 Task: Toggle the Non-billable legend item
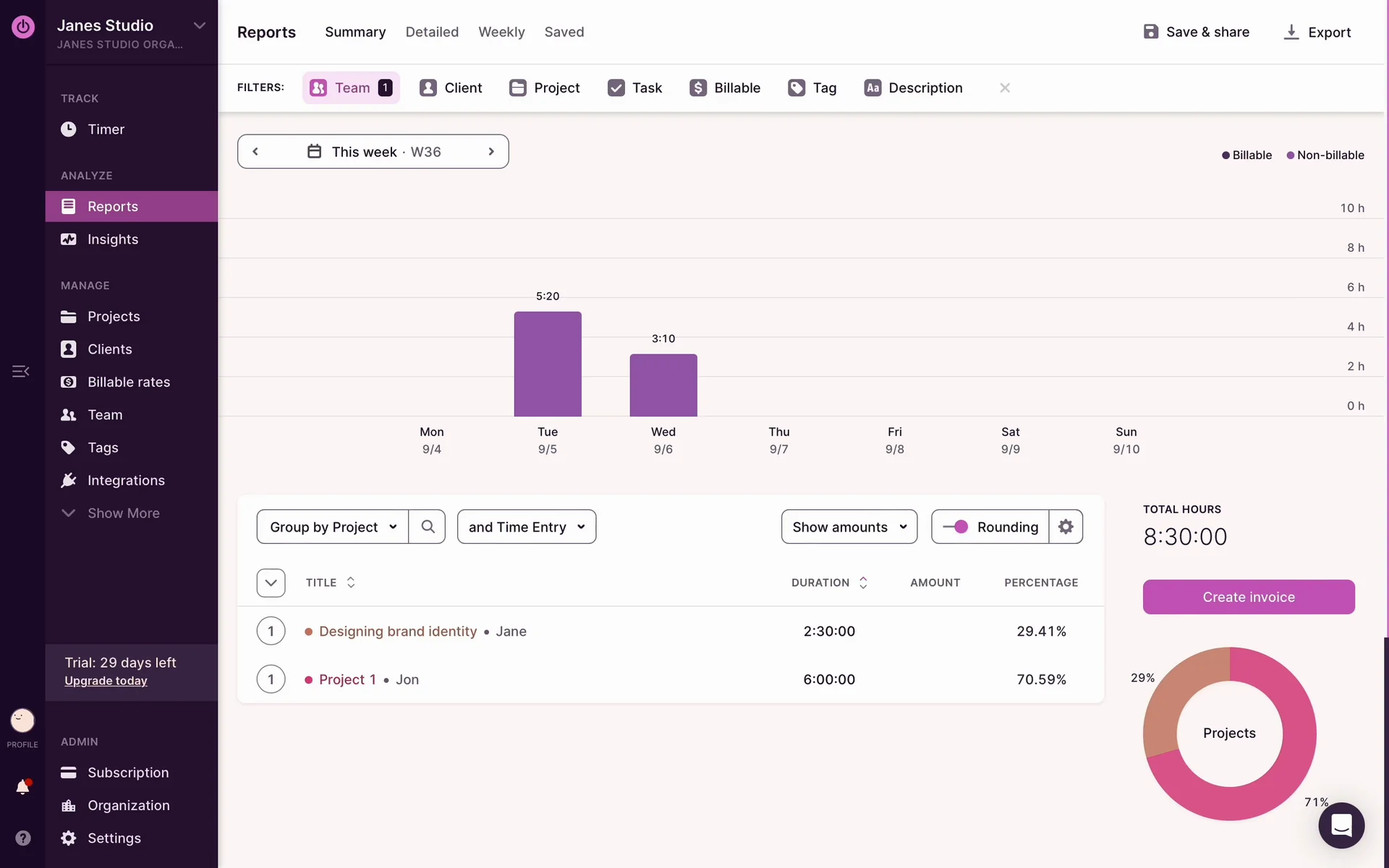(1325, 156)
